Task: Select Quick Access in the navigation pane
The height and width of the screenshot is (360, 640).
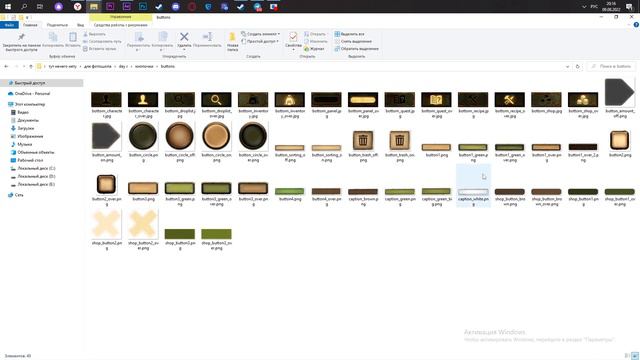Action: [42, 83]
